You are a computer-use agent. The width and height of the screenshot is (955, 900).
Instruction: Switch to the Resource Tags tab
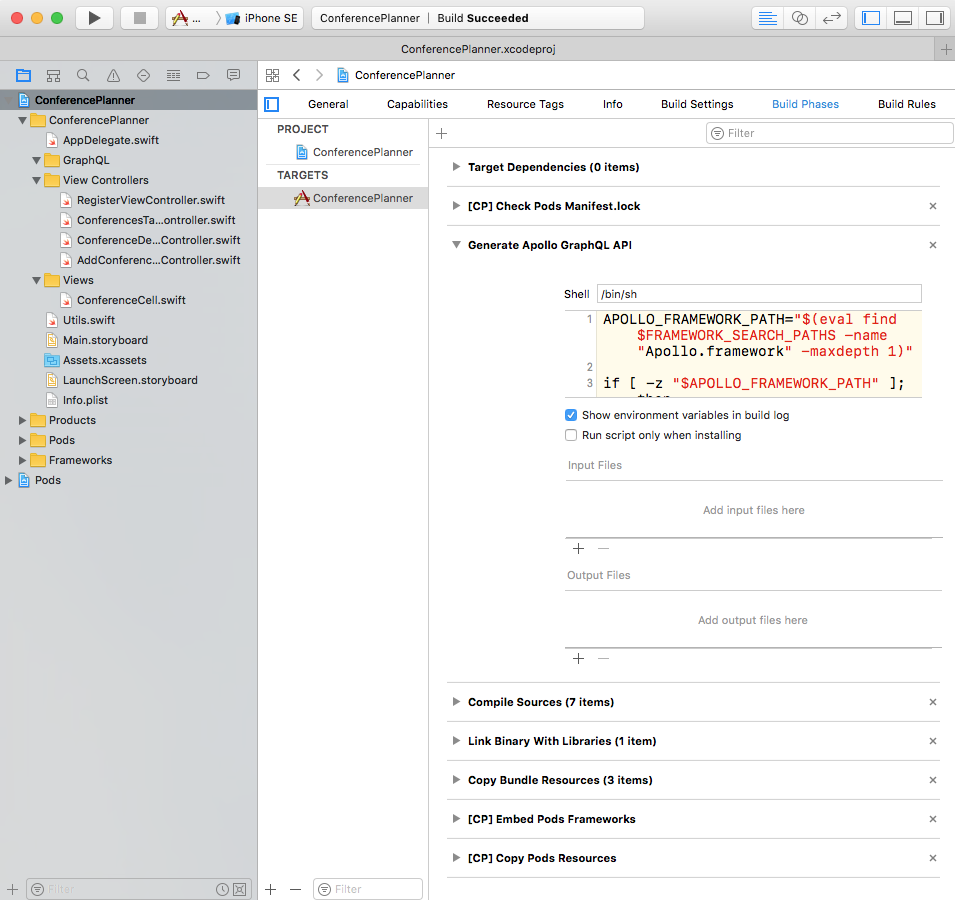[x=525, y=104]
